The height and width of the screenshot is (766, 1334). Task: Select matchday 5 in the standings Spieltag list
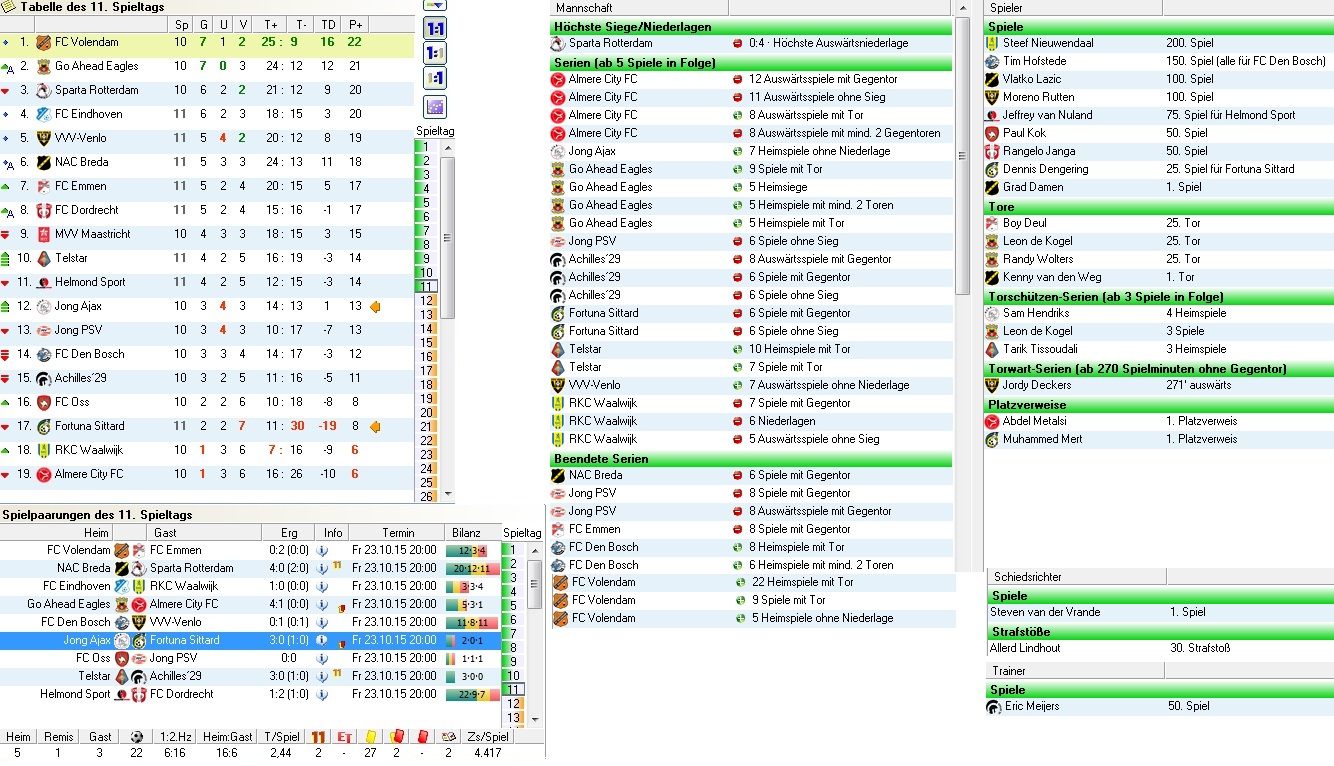(426, 202)
